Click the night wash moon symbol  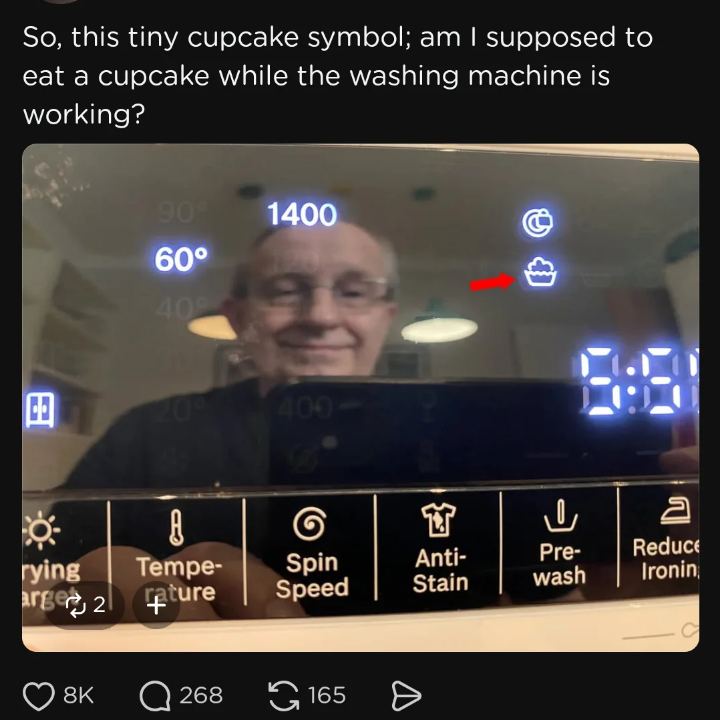click(x=537, y=223)
